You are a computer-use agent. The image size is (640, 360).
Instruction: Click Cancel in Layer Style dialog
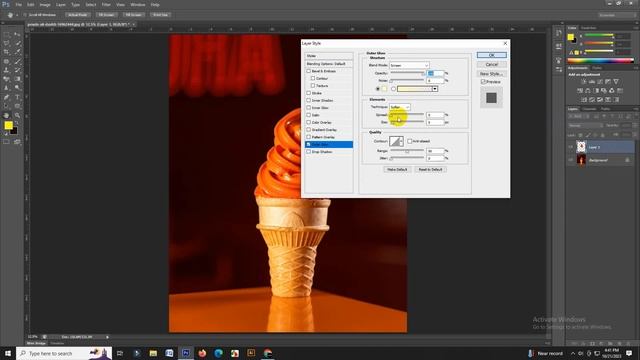(491, 64)
